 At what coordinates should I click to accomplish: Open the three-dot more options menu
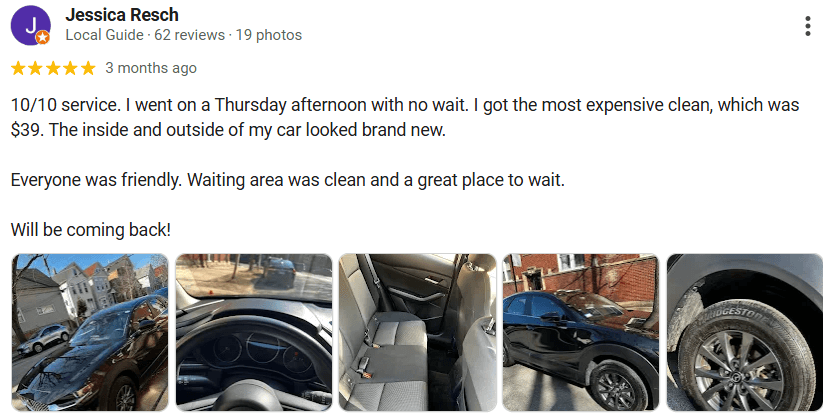[807, 25]
